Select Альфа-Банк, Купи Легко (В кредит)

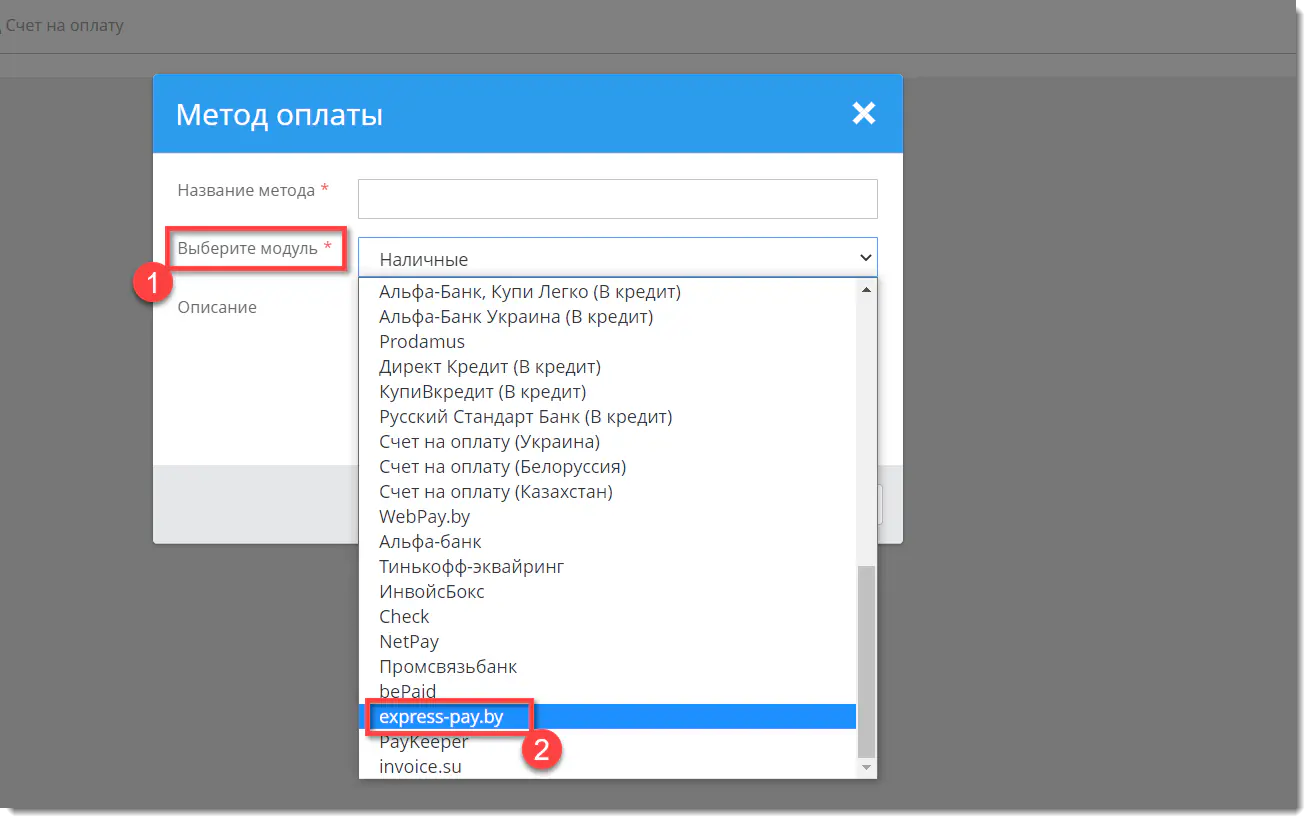(x=530, y=292)
